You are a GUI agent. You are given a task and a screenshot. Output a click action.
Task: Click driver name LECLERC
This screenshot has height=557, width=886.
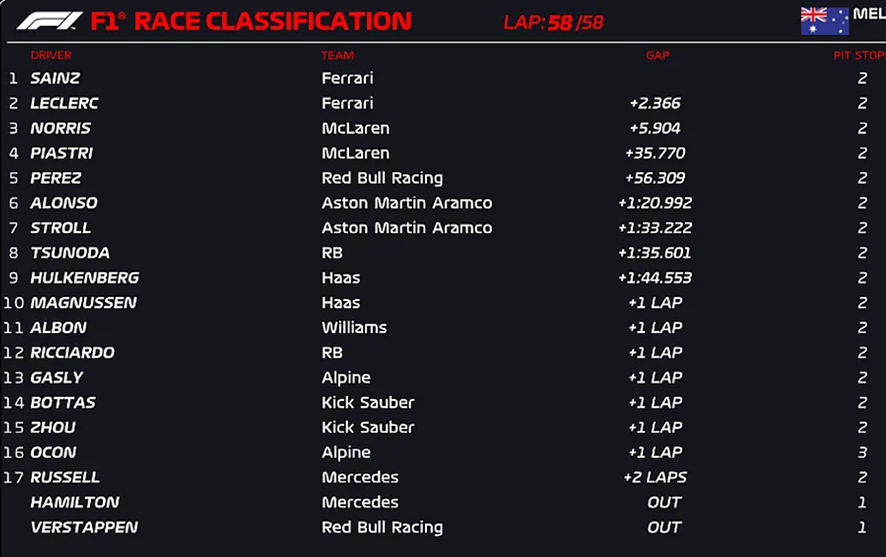pyautogui.click(x=64, y=103)
